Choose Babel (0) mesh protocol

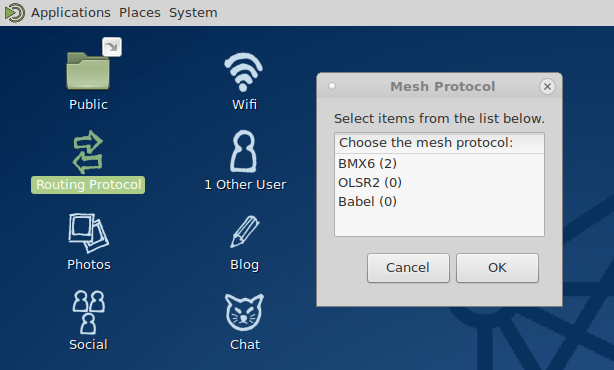pyautogui.click(x=439, y=202)
